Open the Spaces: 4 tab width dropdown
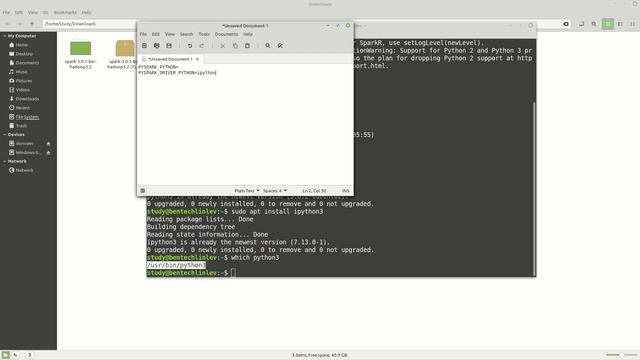This screenshot has width=640, height=360. click(275, 191)
